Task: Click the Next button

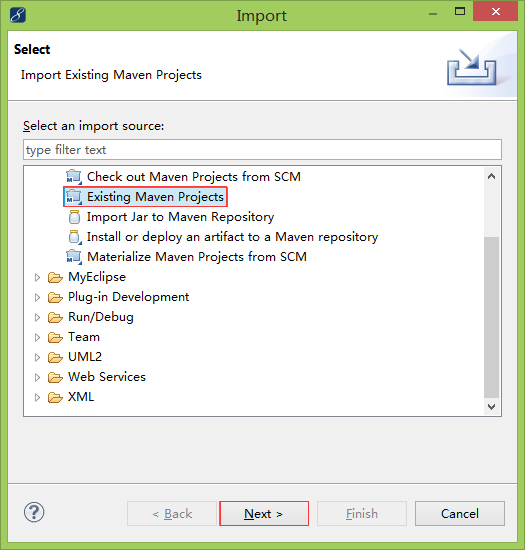Action: [264, 514]
